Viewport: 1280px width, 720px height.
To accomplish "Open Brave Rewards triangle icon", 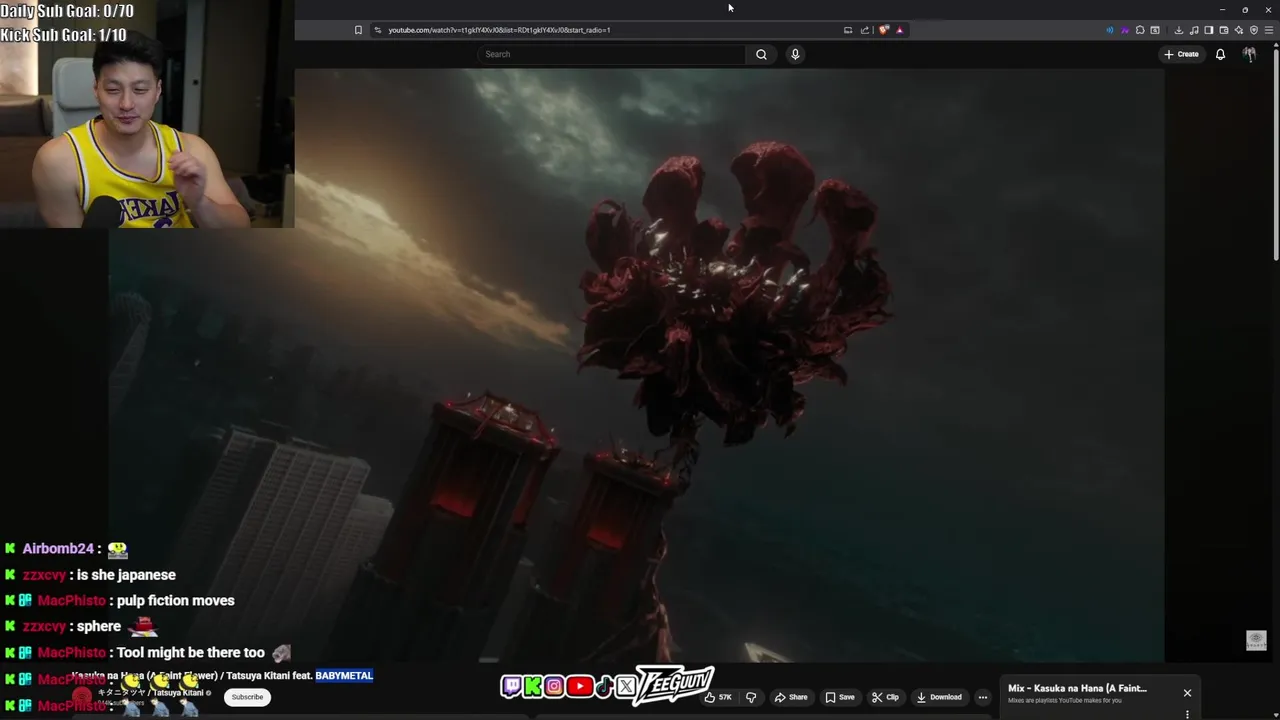I will coord(900,30).
